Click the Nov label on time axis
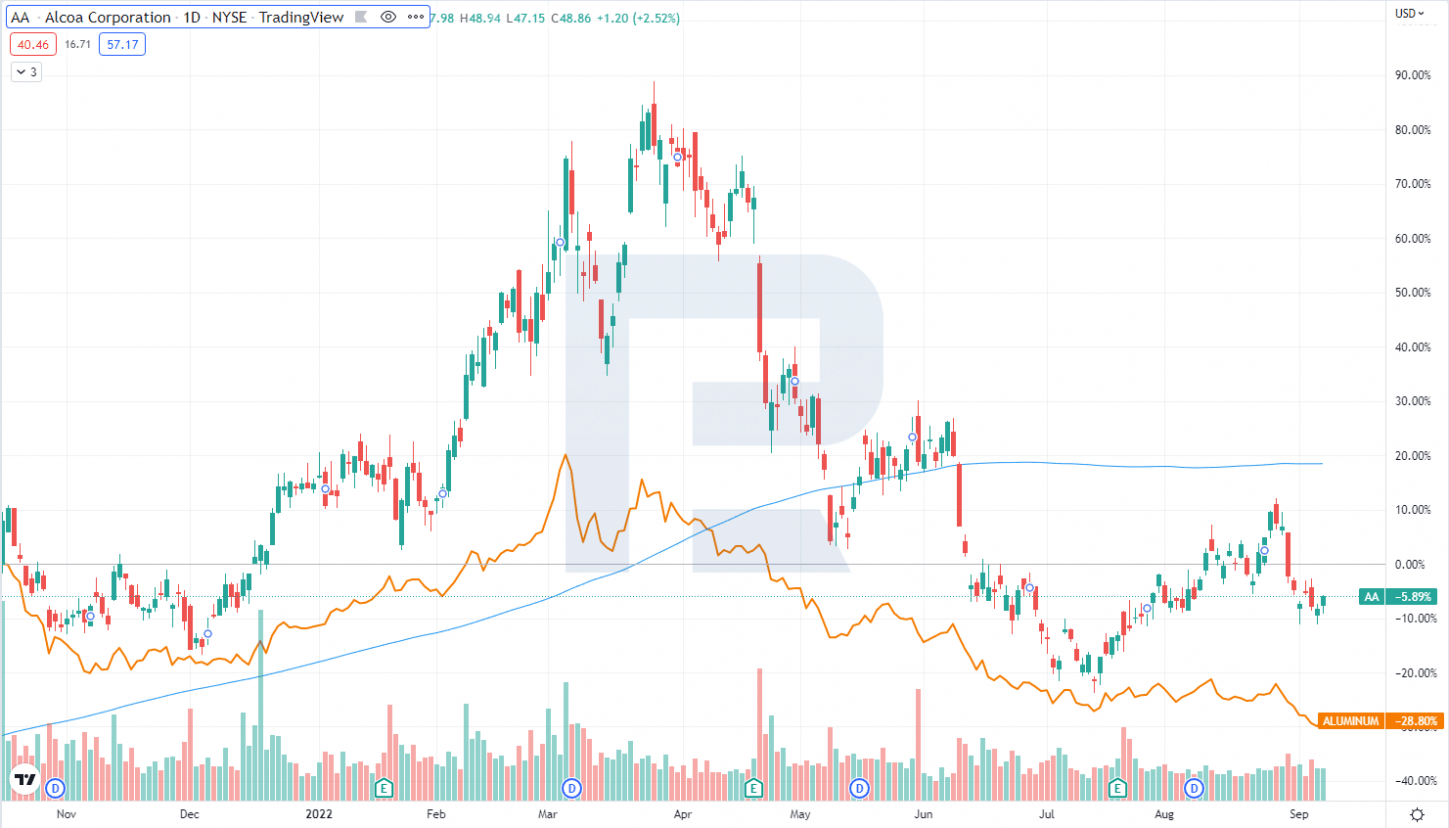This screenshot has width=1449, height=828. point(66,814)
